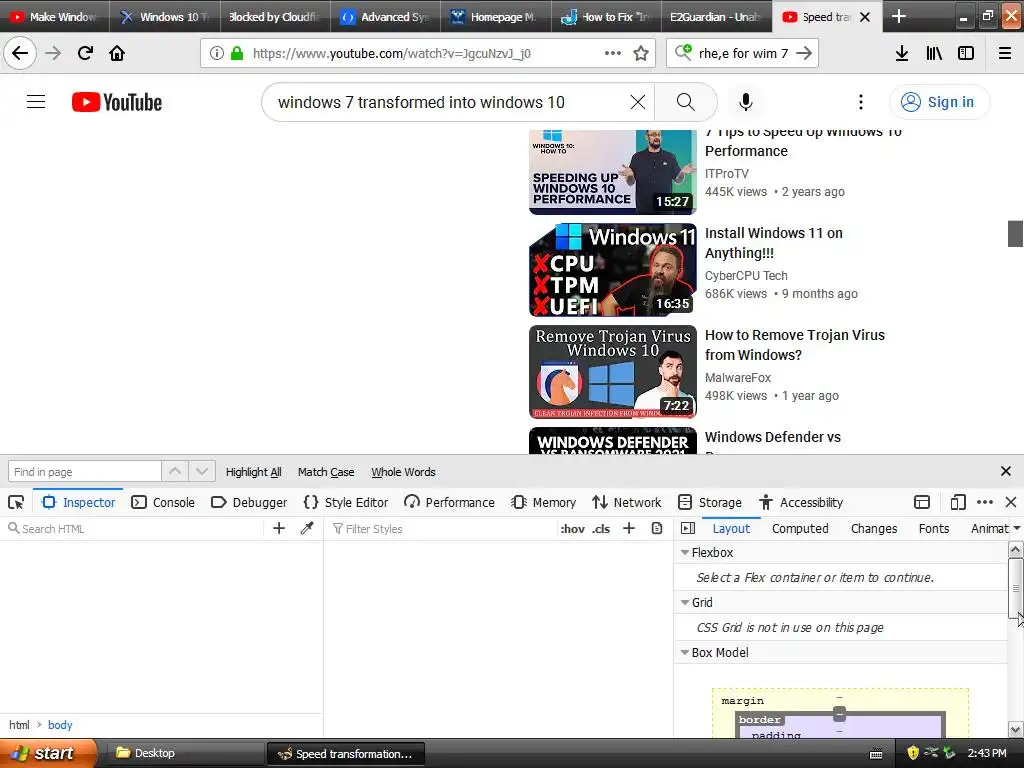Viewport: 1024px width, 768px height.
Task: Open a new browser tab with plus
Action: tap(899, 16)
